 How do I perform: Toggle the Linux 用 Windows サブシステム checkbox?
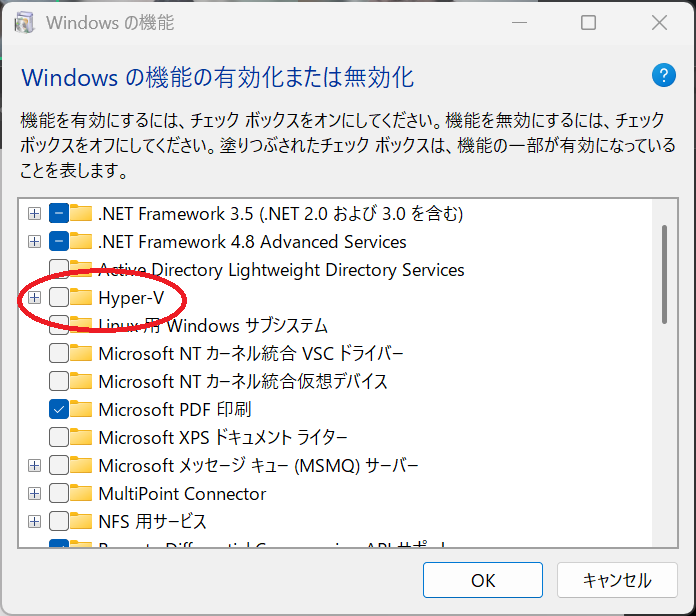point(59,326)
